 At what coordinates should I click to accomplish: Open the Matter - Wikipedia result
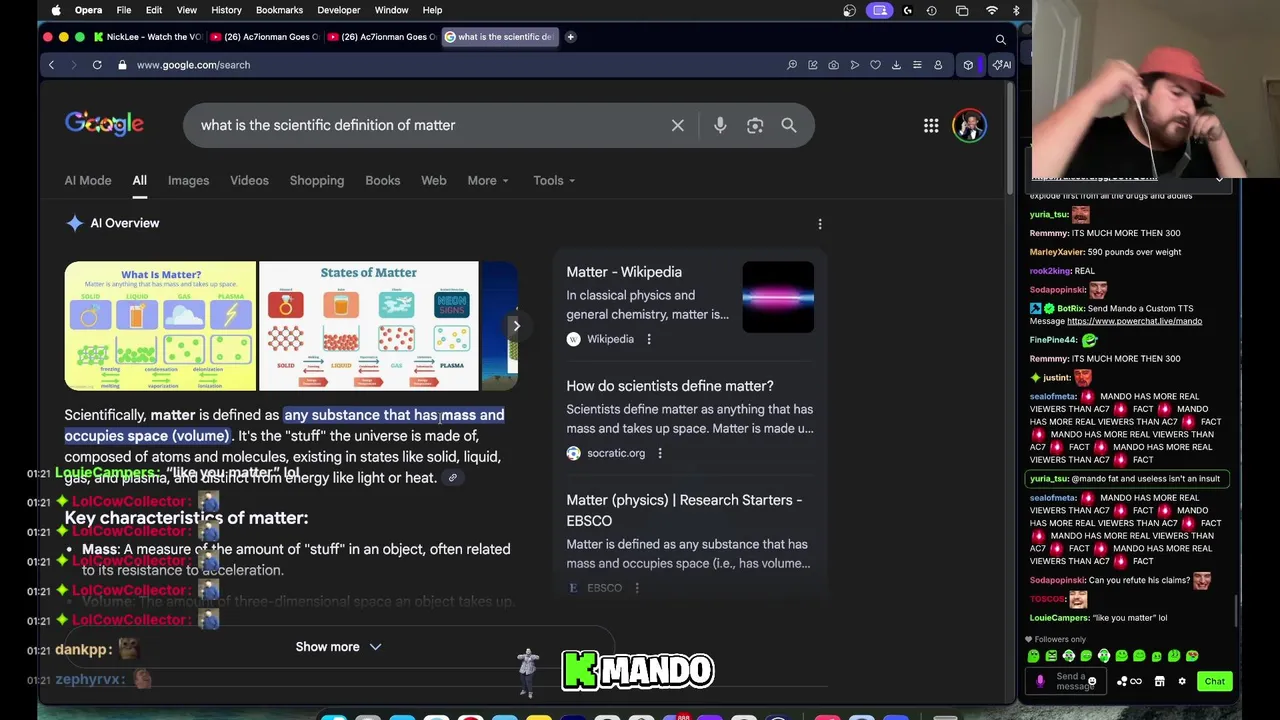(x=624, y=272)
